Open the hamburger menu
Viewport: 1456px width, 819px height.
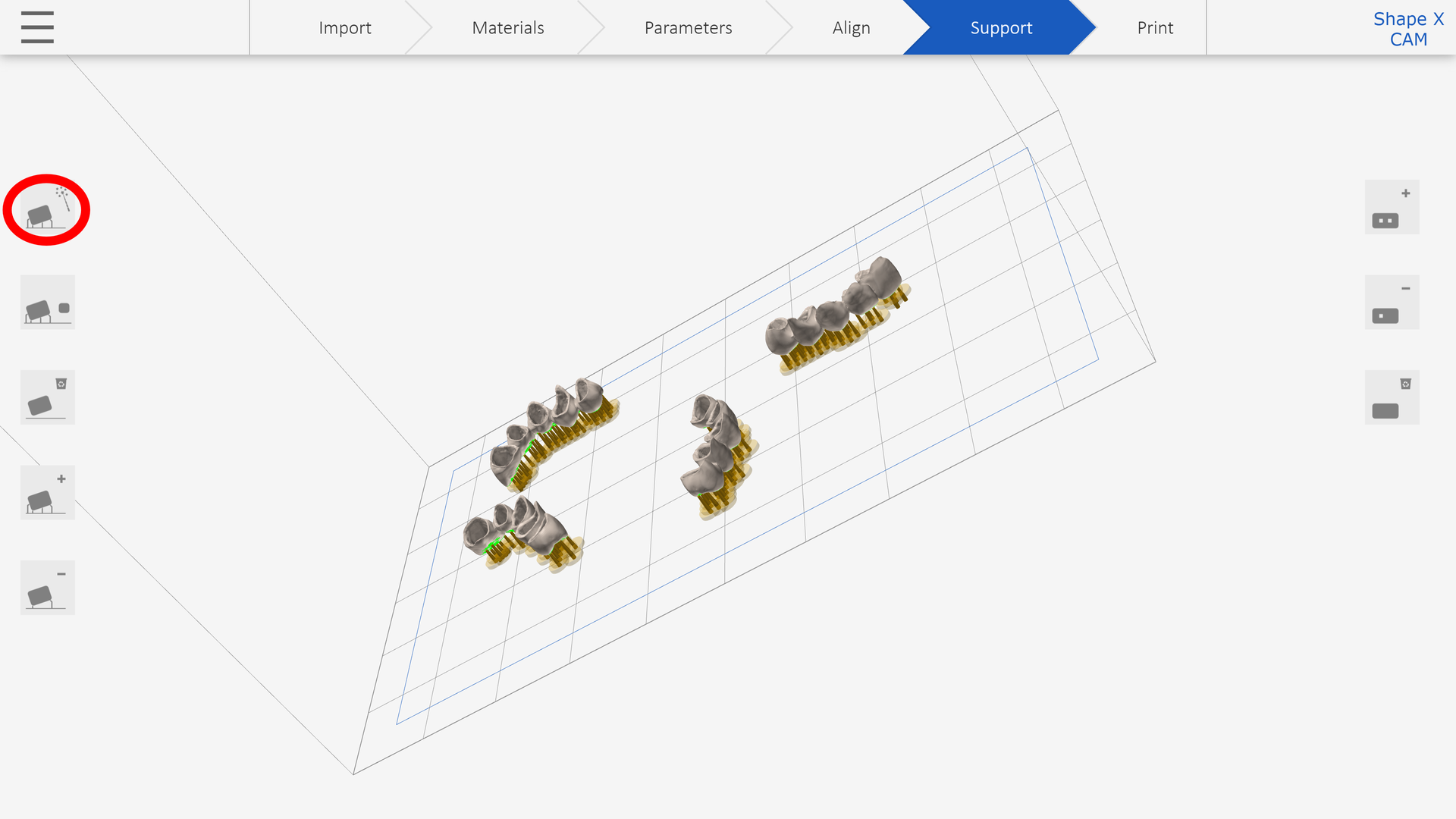37,27
